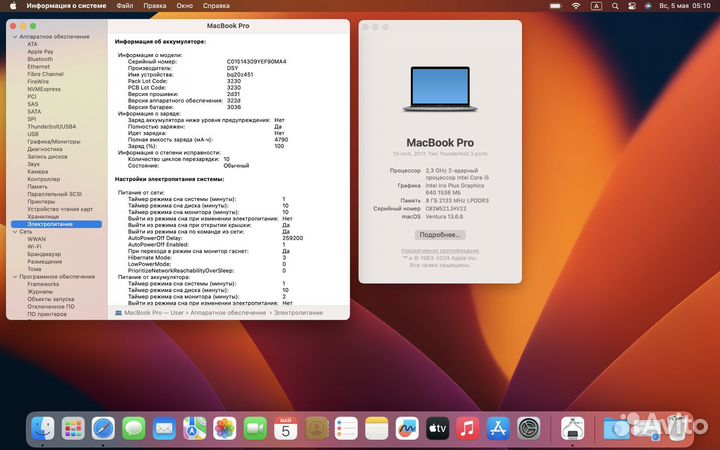Collapse the Аппаратное обеспечение section

pyautogui.click(x=15, y=37)
